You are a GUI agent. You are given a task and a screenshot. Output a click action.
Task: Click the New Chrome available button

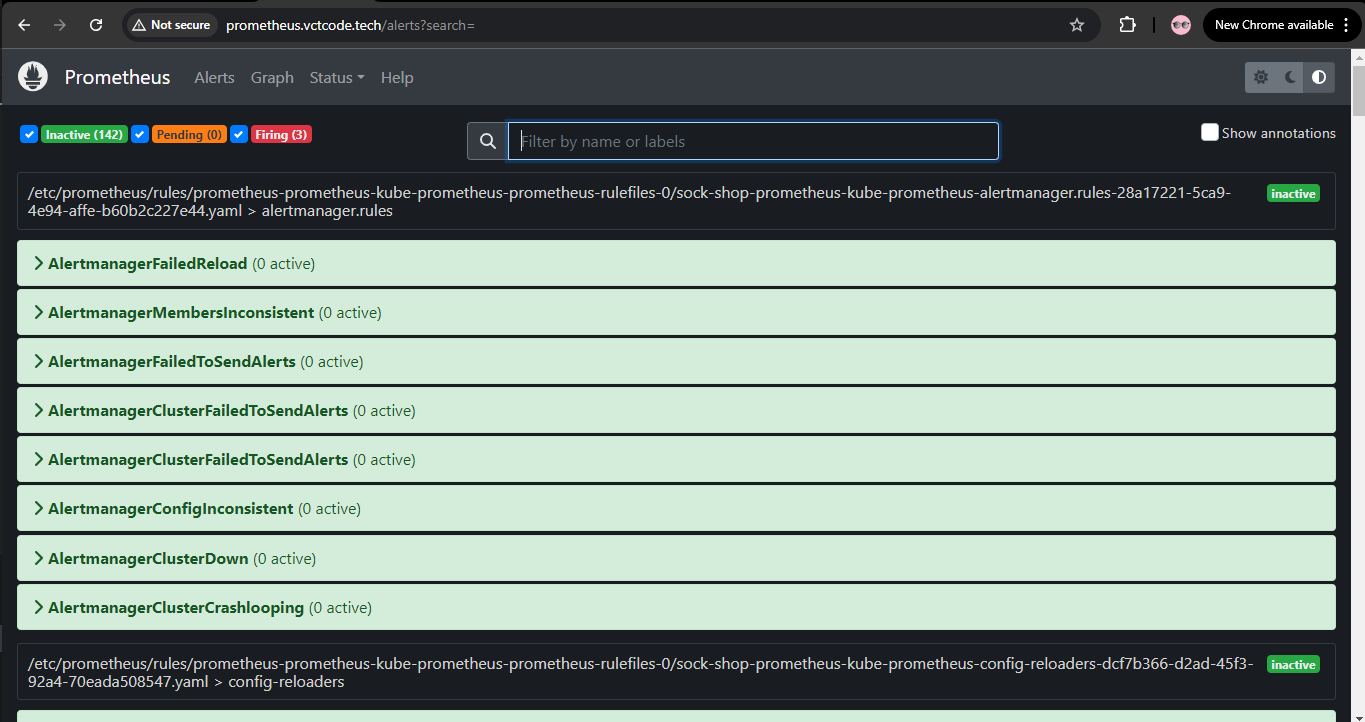1282,25
